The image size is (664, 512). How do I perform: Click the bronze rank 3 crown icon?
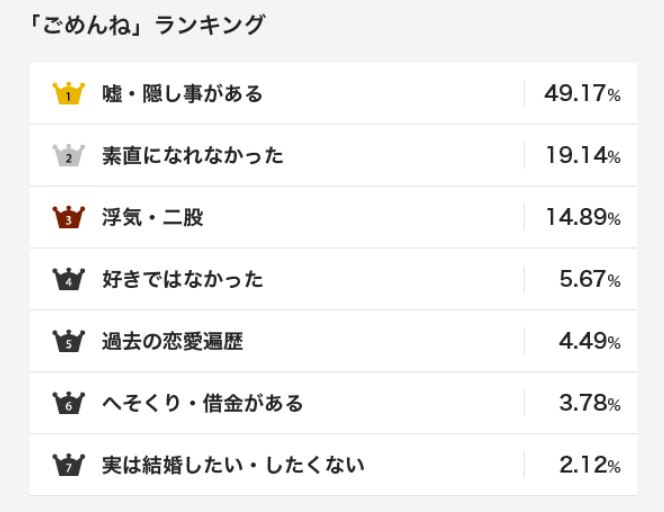click(x=68, y=217)
